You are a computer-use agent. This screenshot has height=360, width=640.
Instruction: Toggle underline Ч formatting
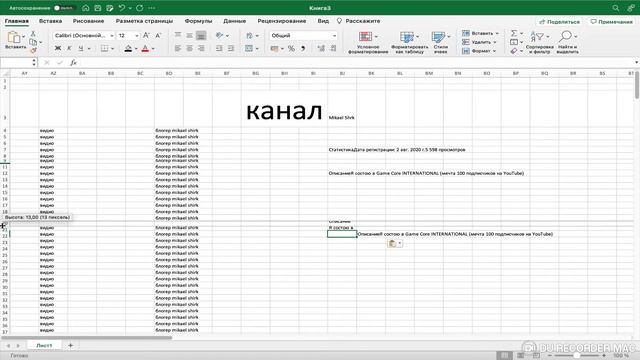tap(80, 49)
